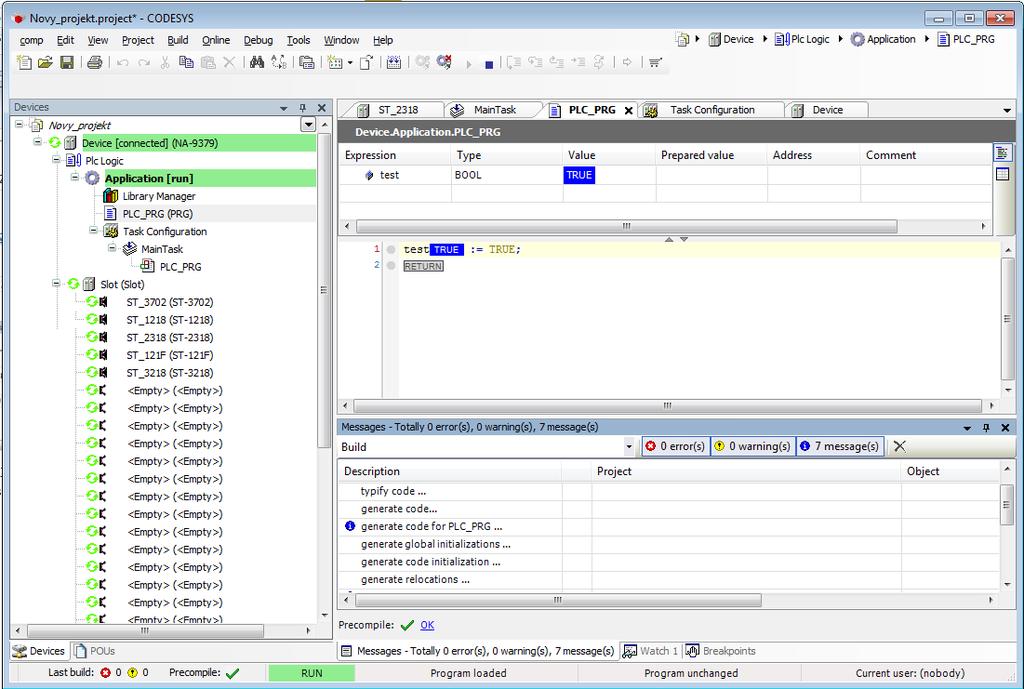
Task: Stop the application with blue square
Action: pyautogui.click(x=488, y=64)
